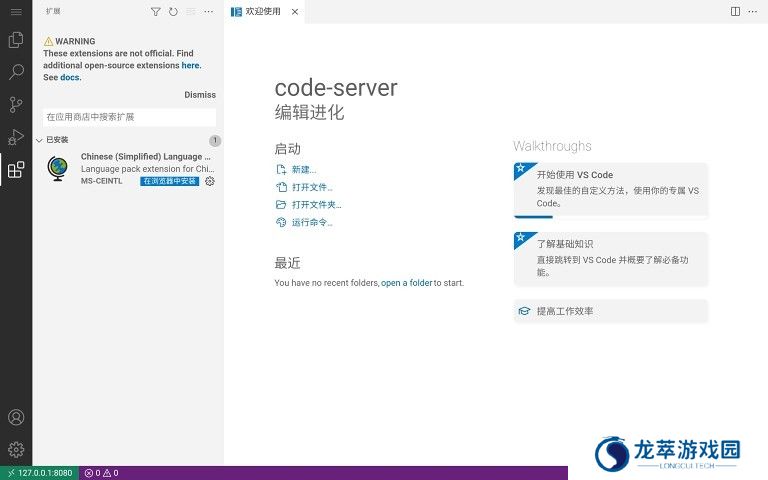
Task: Open 了解基础知识 walkthrough
Action: [611, 259]
